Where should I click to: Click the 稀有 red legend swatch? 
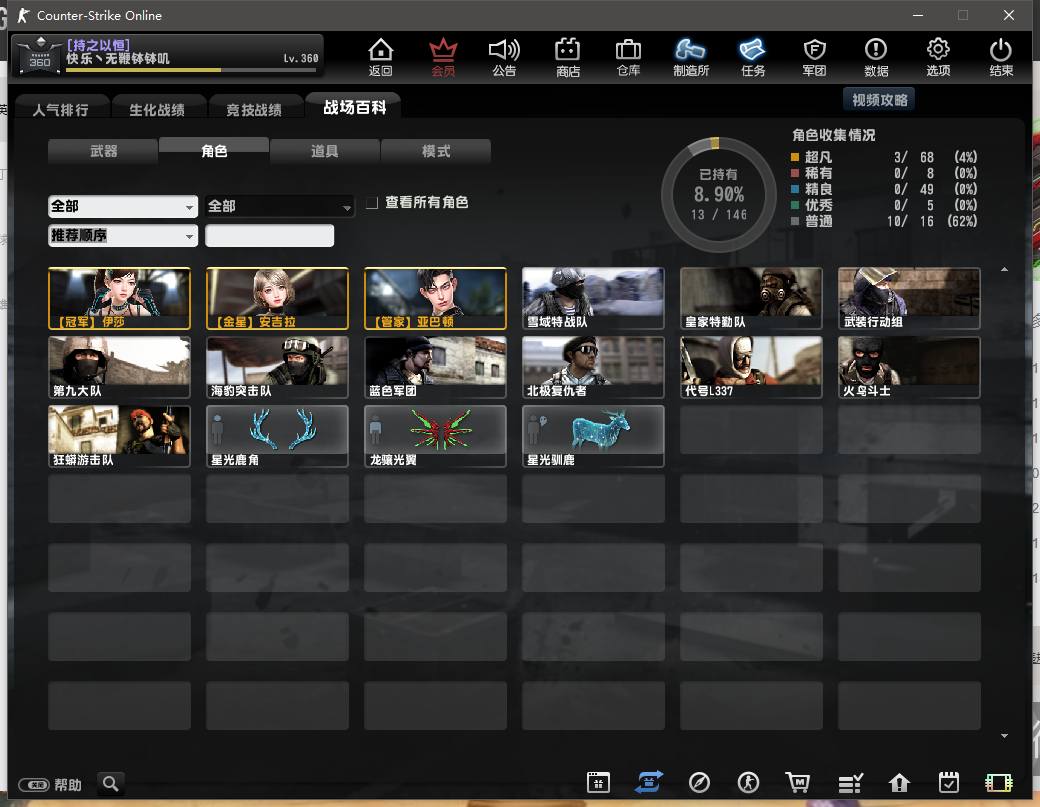[795, 173]
